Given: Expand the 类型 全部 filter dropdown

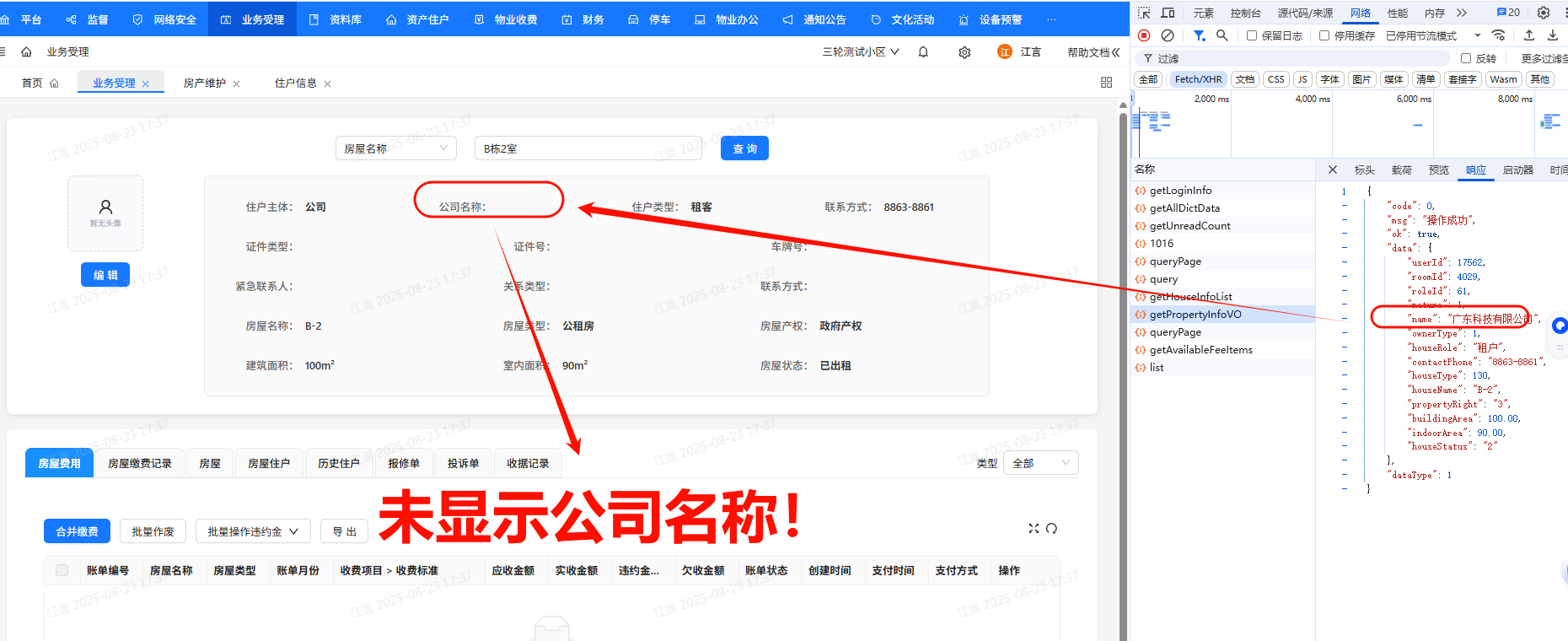Looking at the screenshot, I should [x=1040, y=463].
